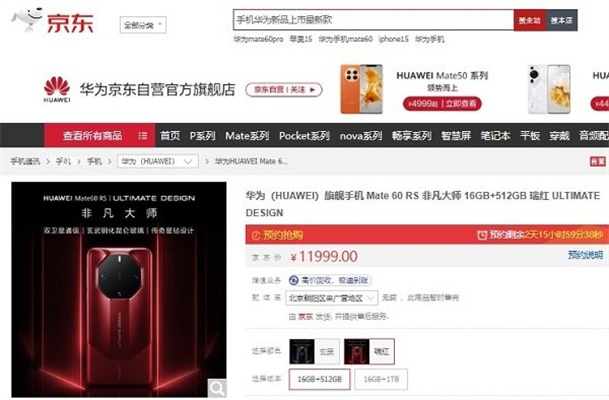This screenshot has width=609, height=400.
Task: Open the Mate系列 navigation tab
Action: 247,136
